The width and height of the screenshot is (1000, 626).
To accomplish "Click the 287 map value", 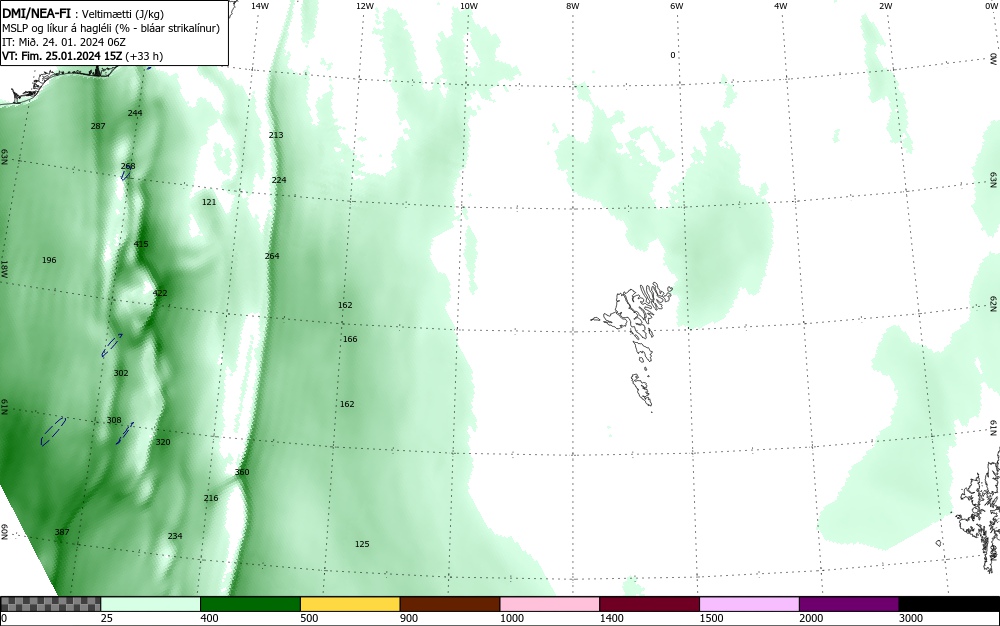I will 98,126.
